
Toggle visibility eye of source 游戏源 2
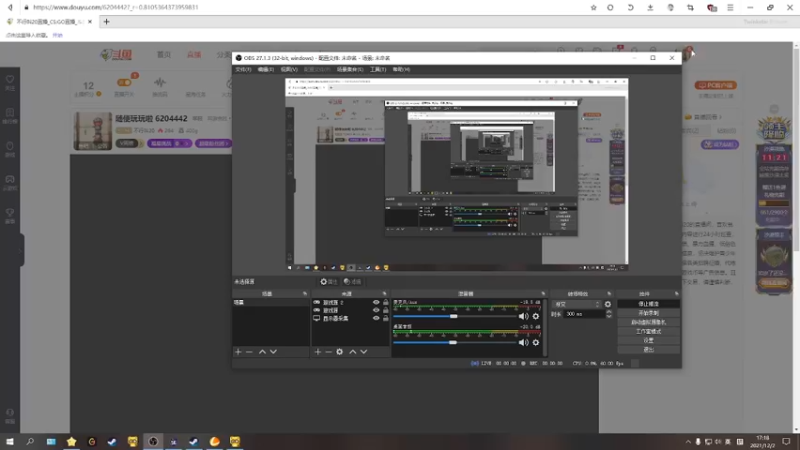(x=376, y=303)
